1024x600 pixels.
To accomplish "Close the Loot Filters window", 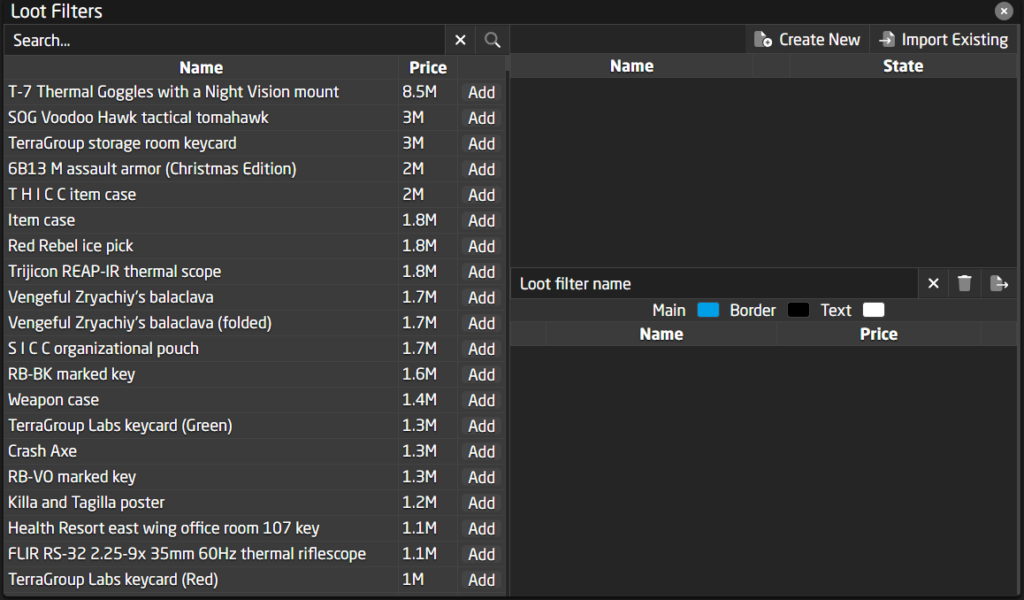I will click(x=1003, y=11).
